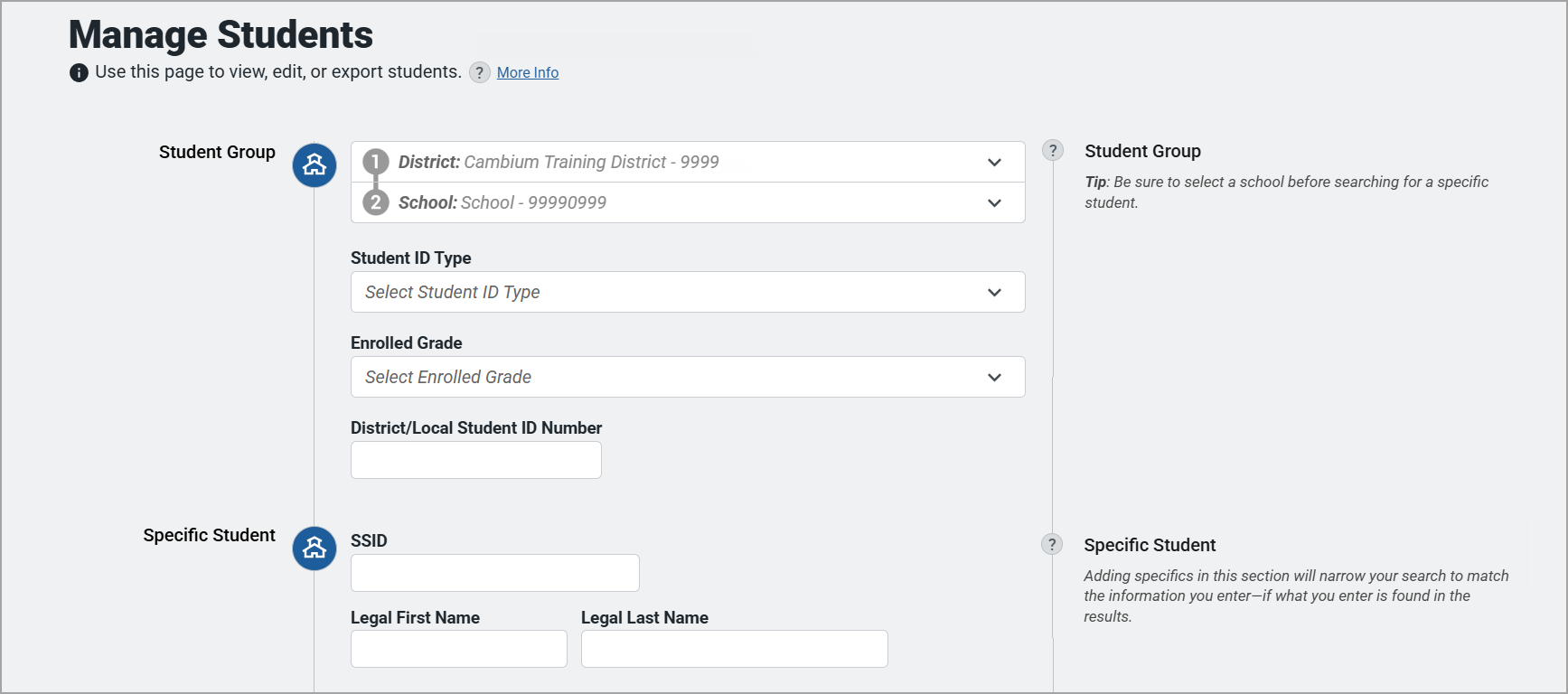Click into the SSID text box
Image resolution: width=1568 pixels, height=694 pixels.
(x=494, y=573)
